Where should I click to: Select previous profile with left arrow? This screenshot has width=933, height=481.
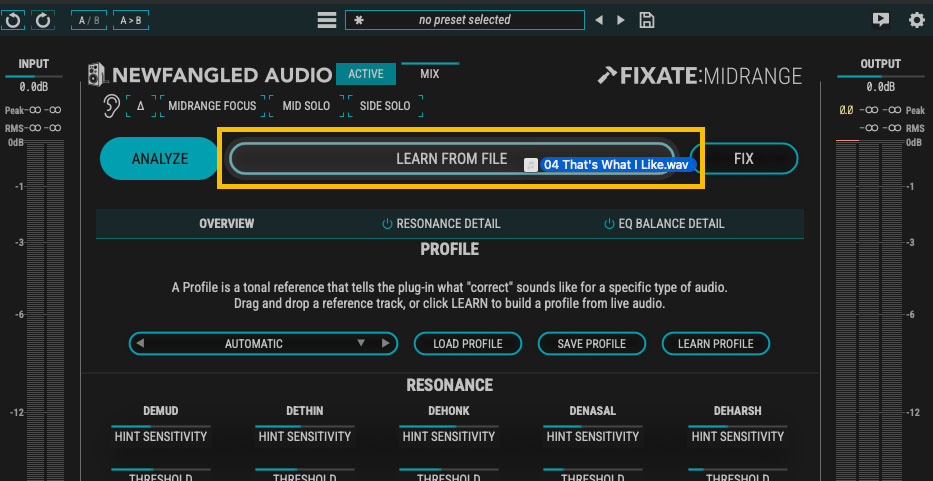pyautogui.click(x=140, y=343)
